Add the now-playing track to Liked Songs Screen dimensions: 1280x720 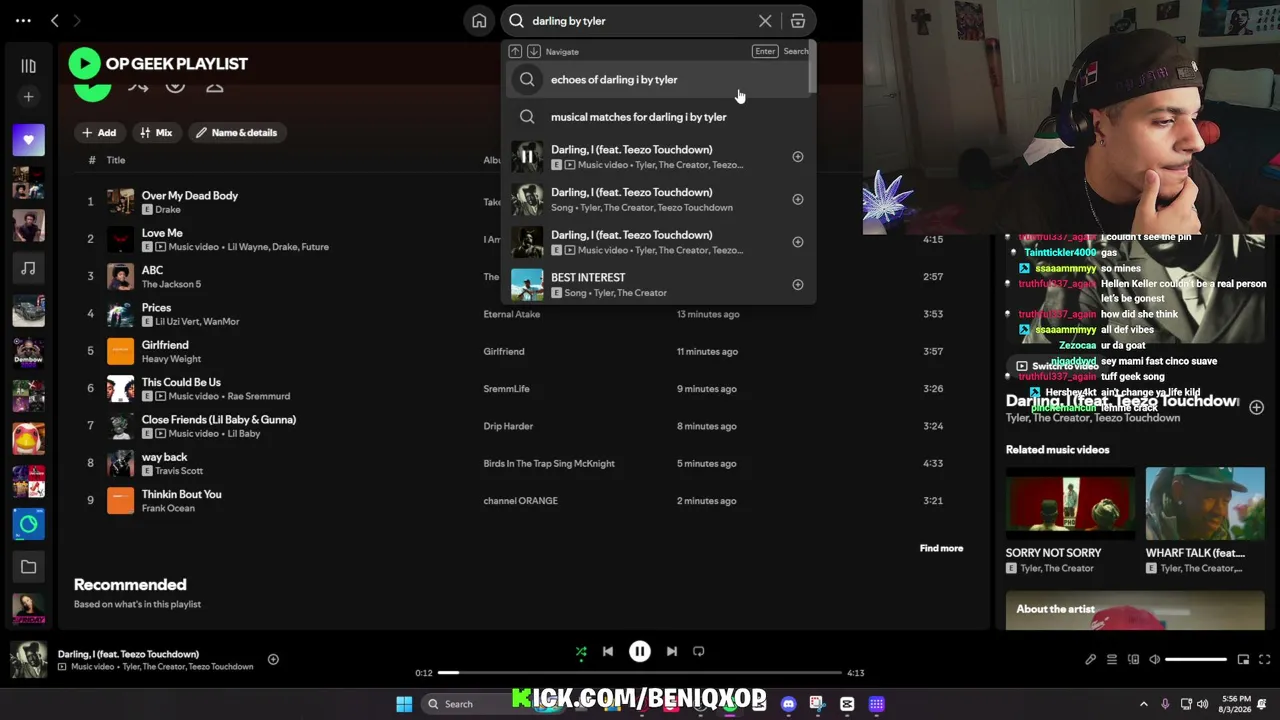pos(273,659)
